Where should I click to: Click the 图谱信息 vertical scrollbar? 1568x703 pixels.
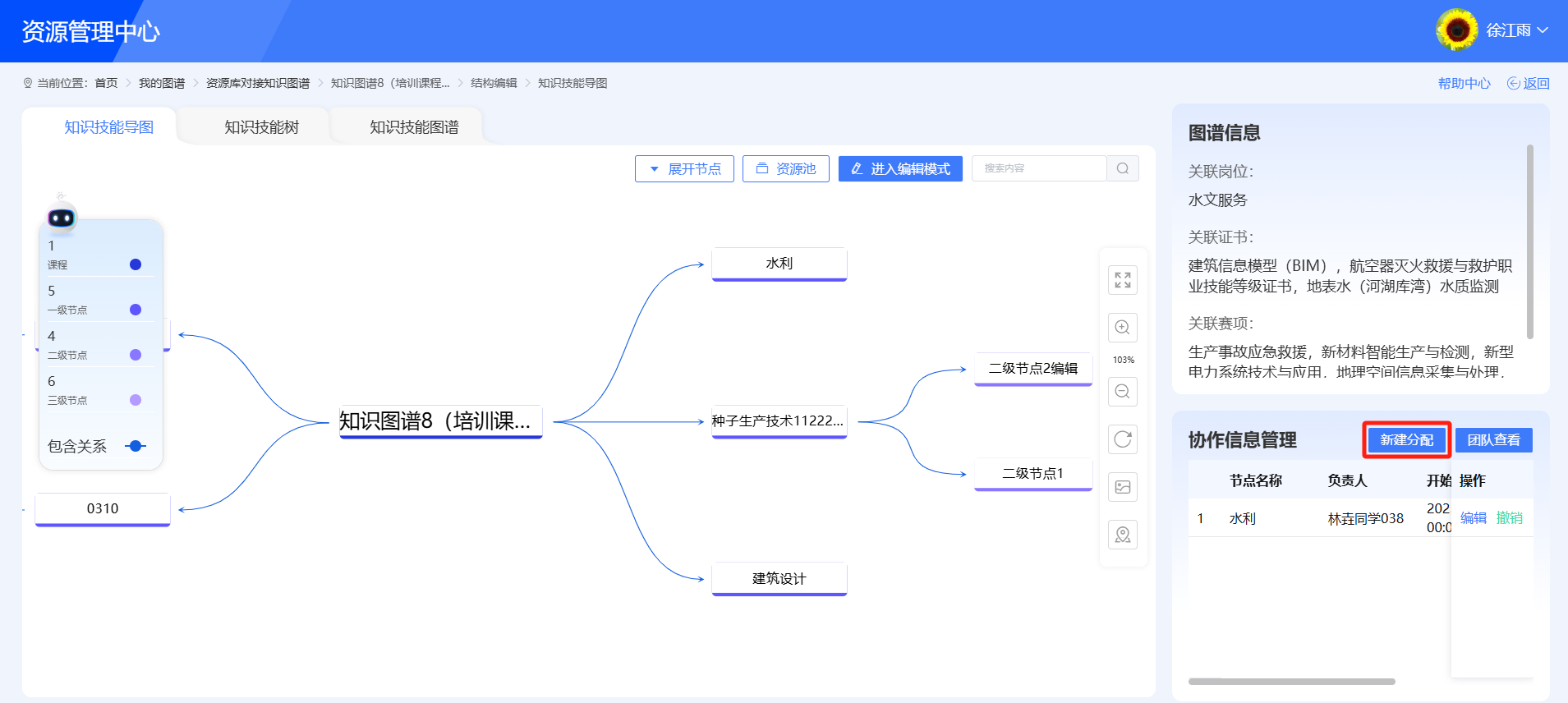tap(1529, 241)
